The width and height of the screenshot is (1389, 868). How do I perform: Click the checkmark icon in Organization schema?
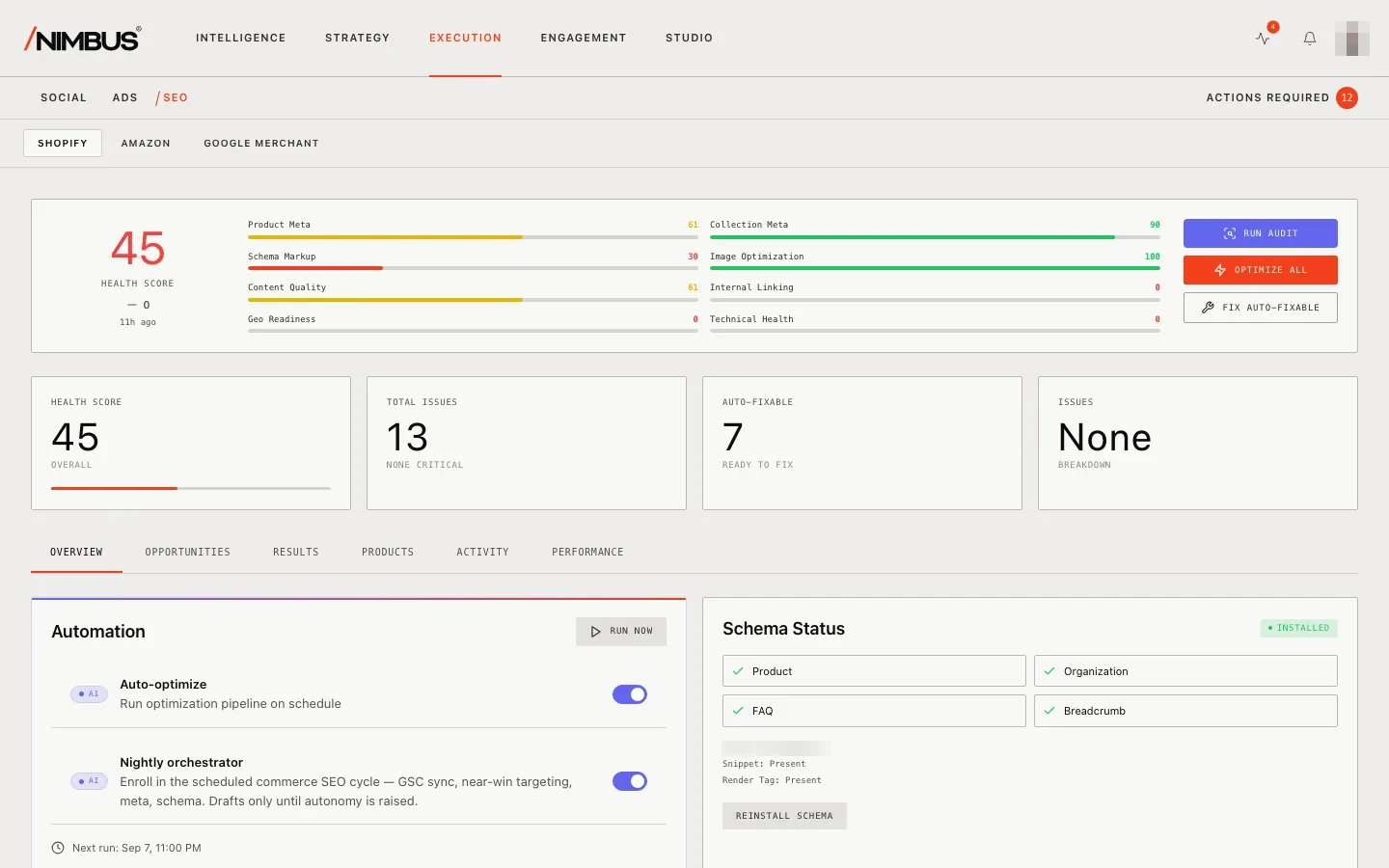(x=1049, y=671)
